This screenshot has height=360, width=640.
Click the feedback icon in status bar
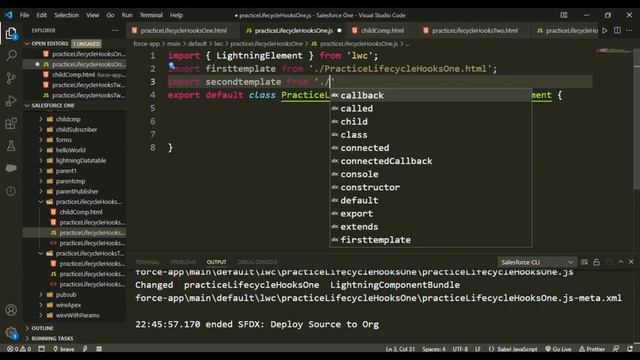coord(616,349)
